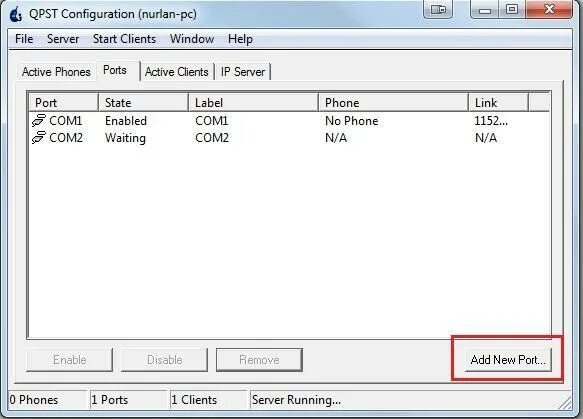This screenshot has height=419, width=583.
Task: Click the N/A phone cell for COM2
Action: [x=336, y=138]
